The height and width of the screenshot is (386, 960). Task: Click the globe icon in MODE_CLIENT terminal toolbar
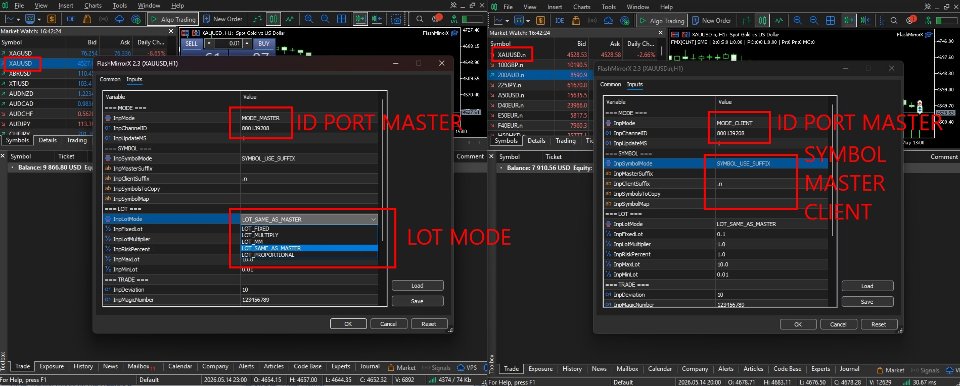point(625,20)
